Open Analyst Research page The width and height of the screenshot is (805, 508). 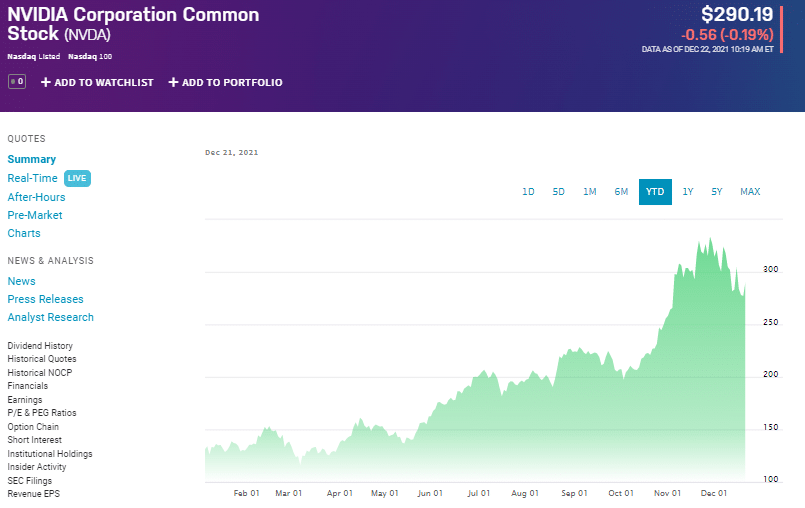coord(51,317)
